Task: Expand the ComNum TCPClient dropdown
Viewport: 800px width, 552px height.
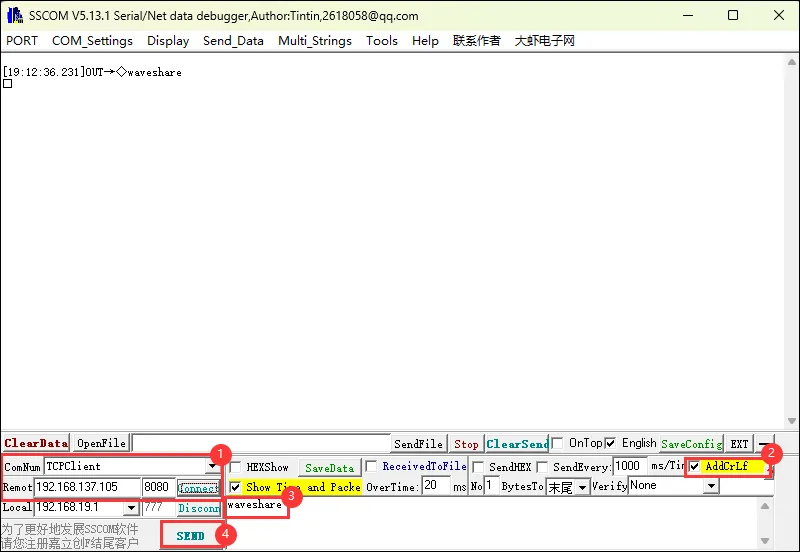Action: pyautogui.click(x=212, y=466)
